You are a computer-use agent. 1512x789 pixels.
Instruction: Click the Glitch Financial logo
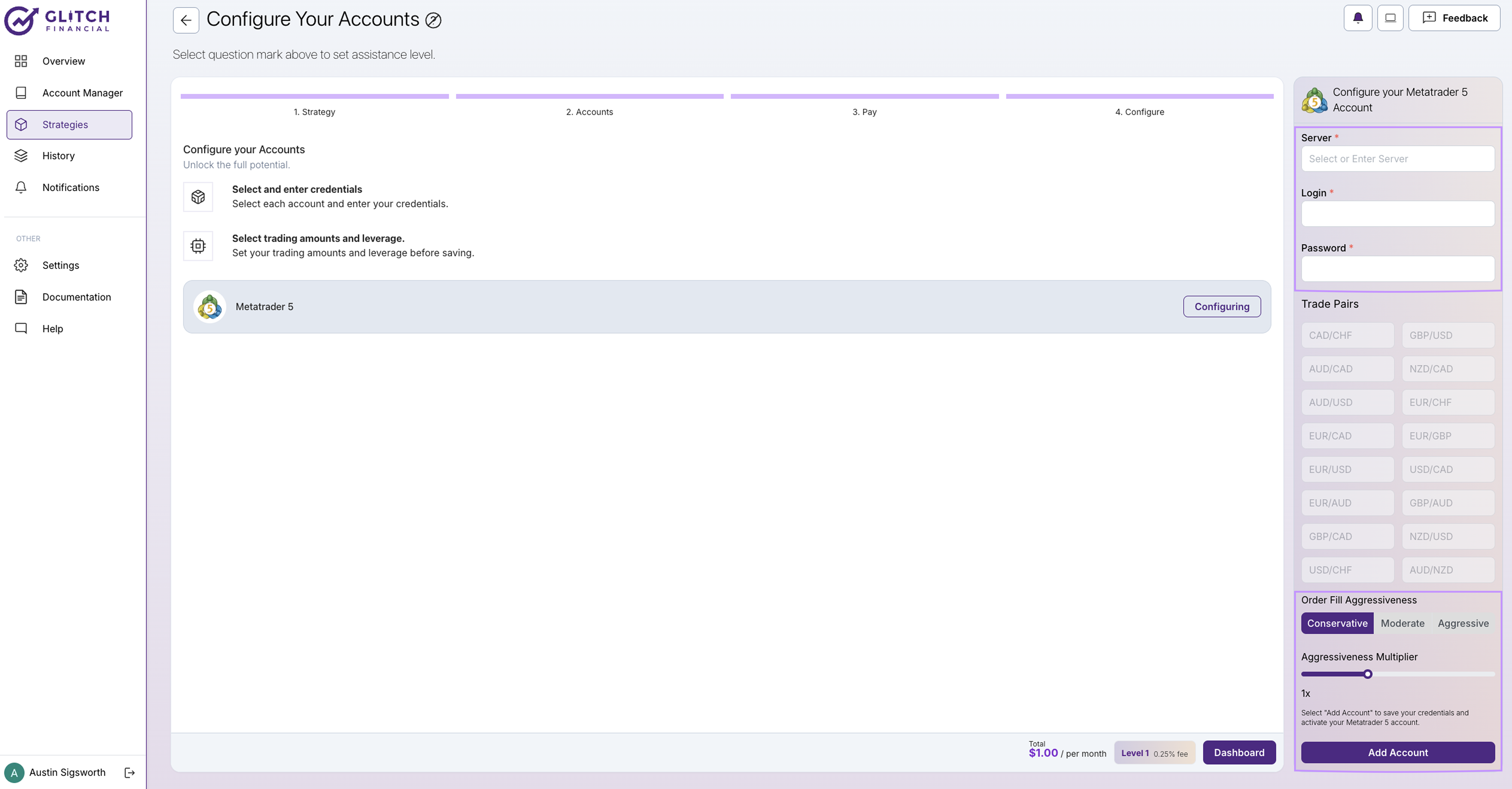click(x=57, y=21)
